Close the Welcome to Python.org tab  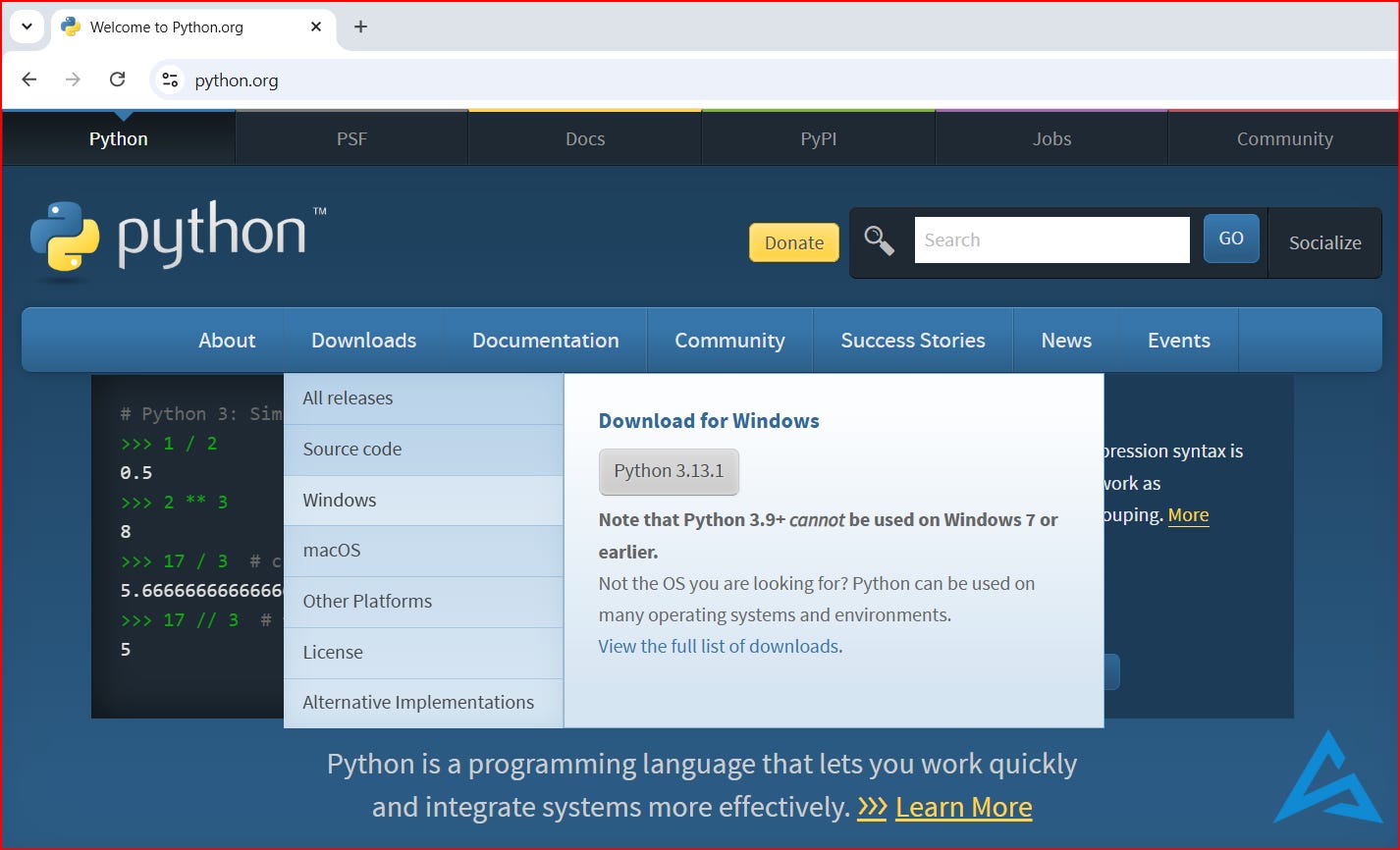coord(316,27)
